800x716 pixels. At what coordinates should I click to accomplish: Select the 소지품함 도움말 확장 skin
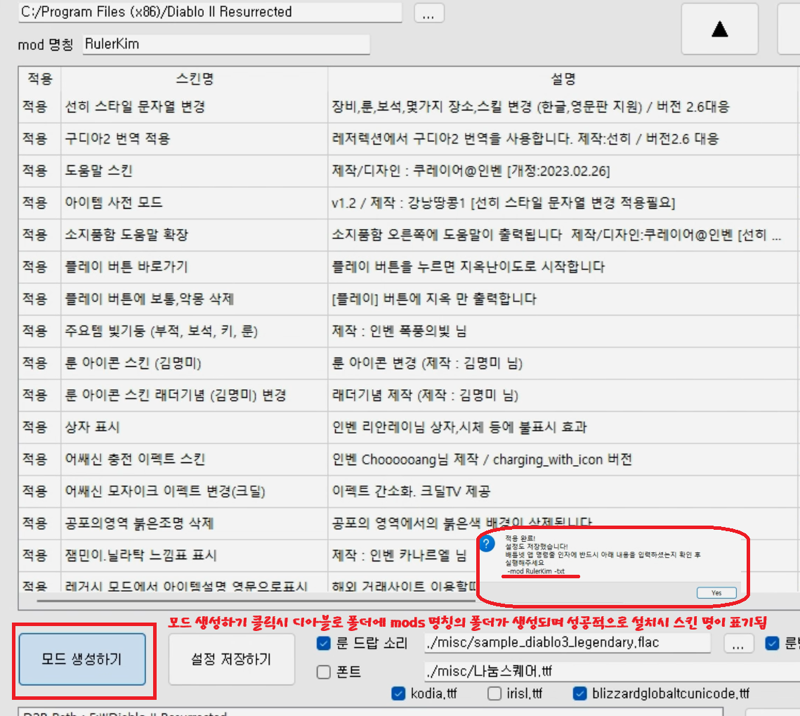(x=127, y=235)
